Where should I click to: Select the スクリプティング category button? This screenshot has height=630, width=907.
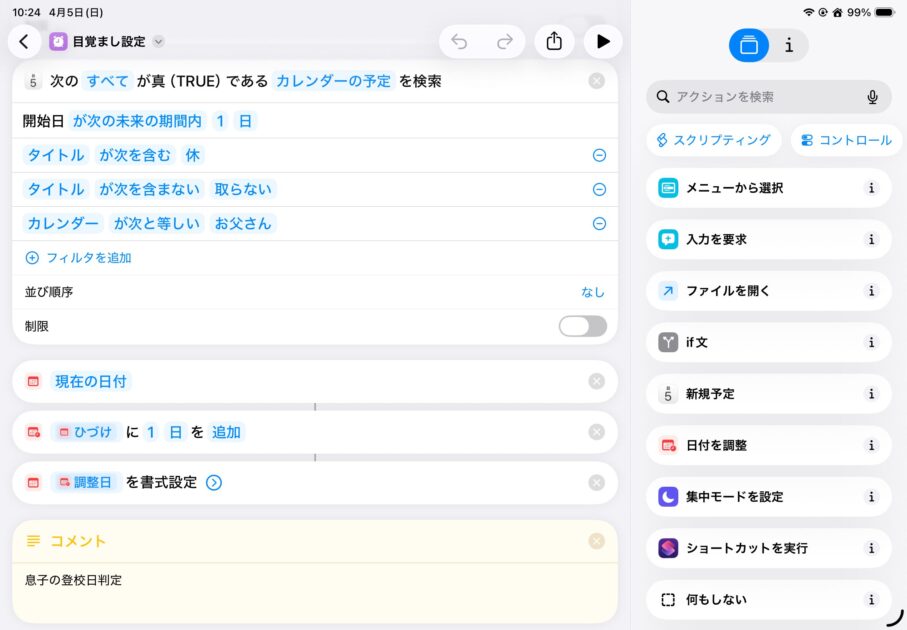713,140
